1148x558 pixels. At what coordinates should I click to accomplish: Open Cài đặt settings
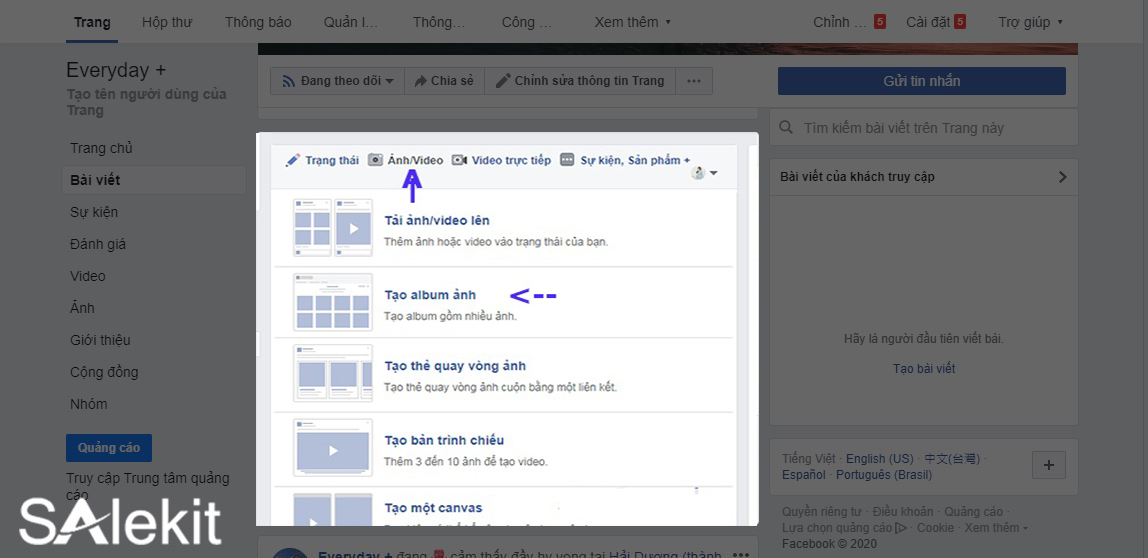936,22
